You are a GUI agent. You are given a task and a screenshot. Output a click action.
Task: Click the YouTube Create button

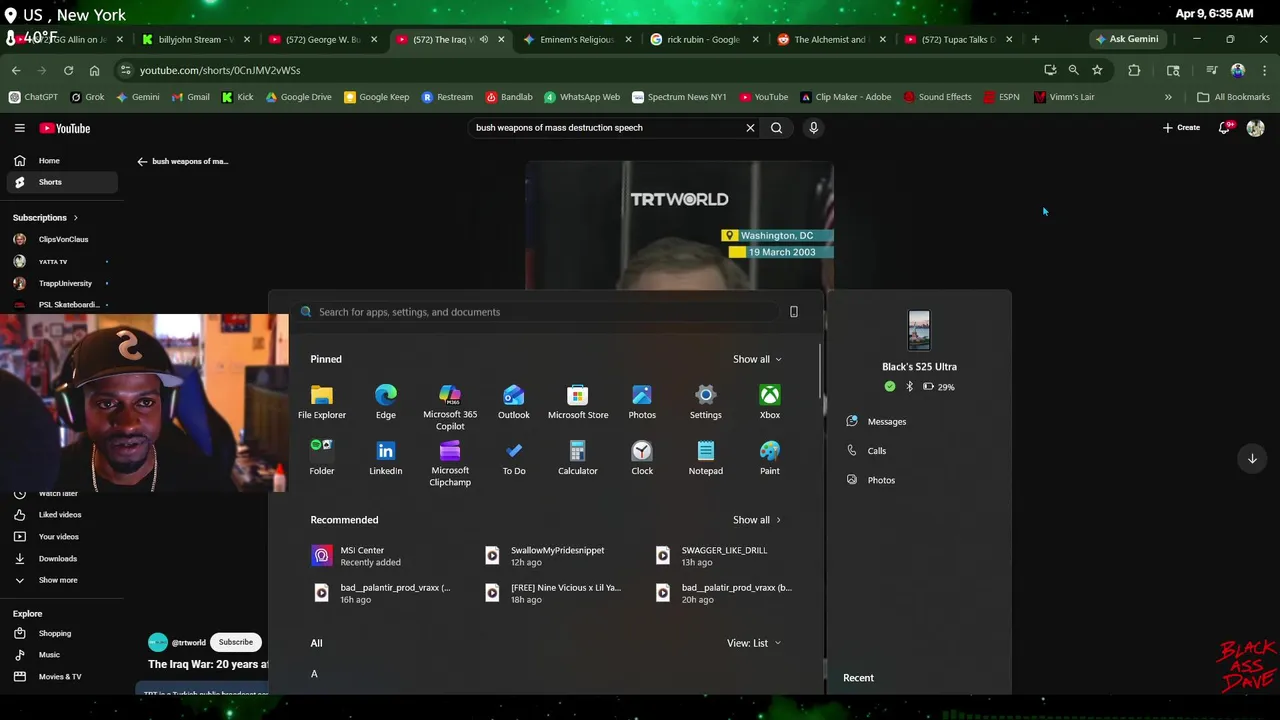(1181, 128)
